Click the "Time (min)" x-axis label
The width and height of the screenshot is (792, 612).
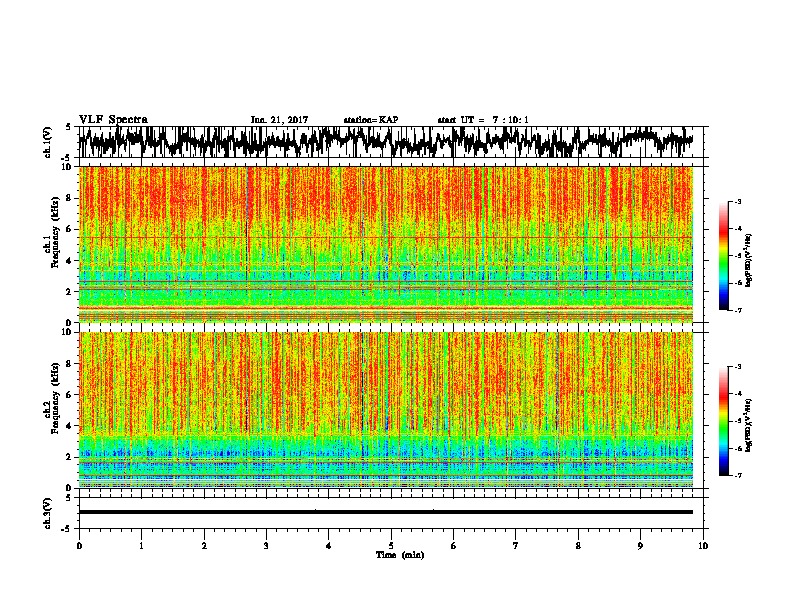[400, 555]
